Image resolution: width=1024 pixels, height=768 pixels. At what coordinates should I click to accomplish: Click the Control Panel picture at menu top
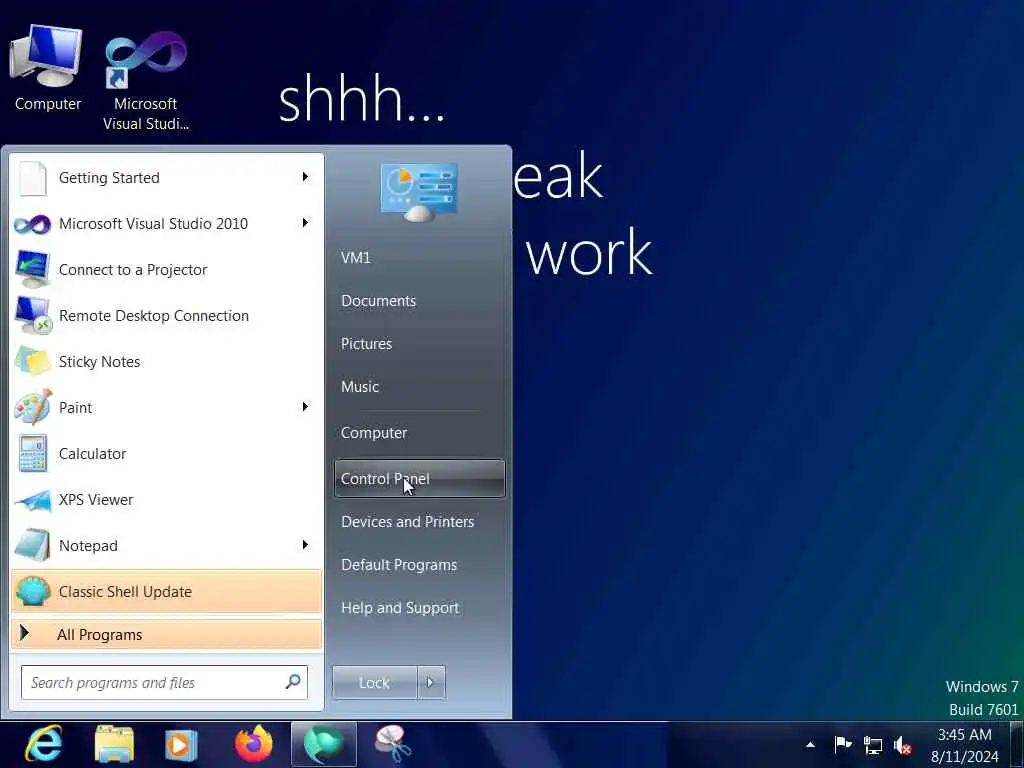coord(419,192)
